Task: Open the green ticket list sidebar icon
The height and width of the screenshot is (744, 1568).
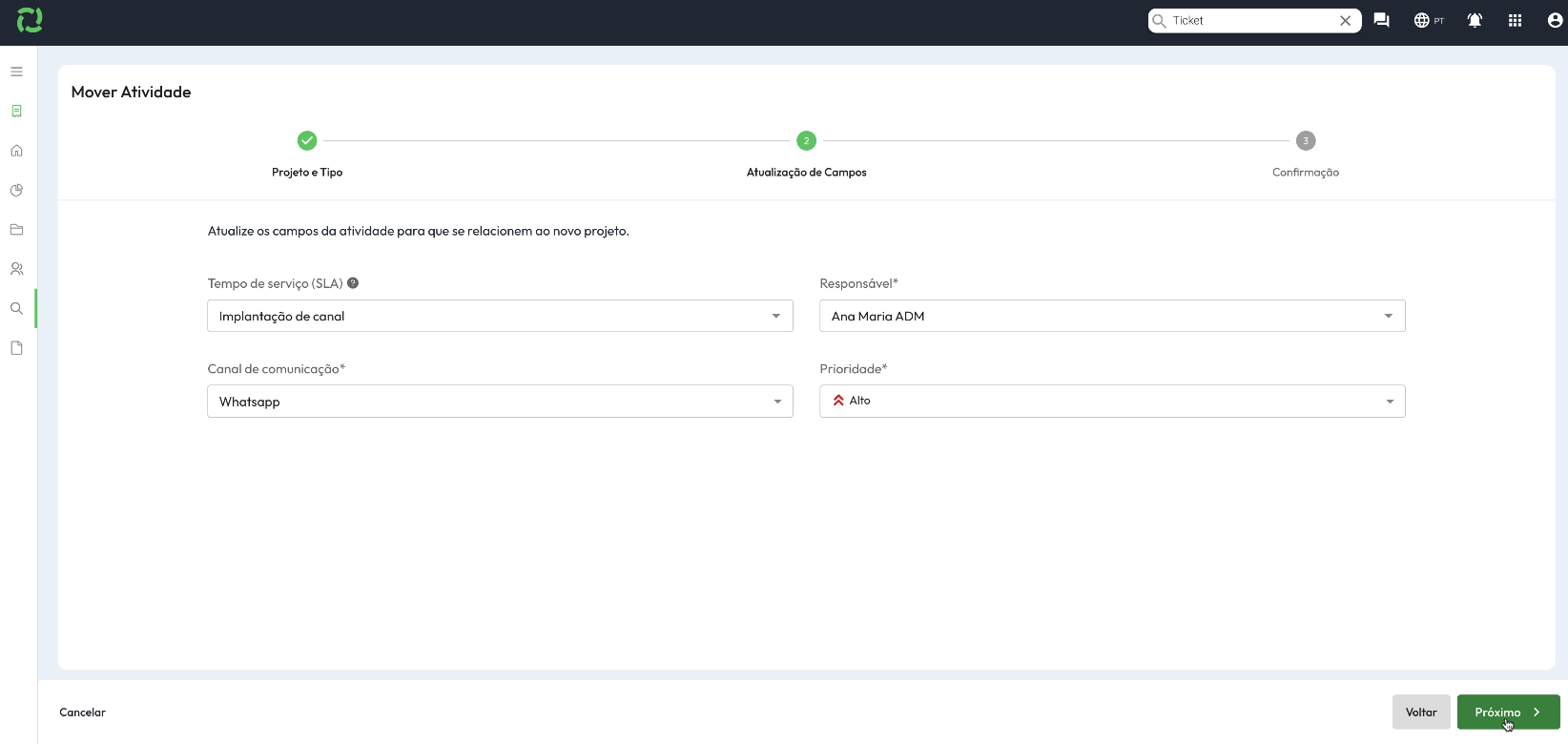Action: tap(16, 111)
